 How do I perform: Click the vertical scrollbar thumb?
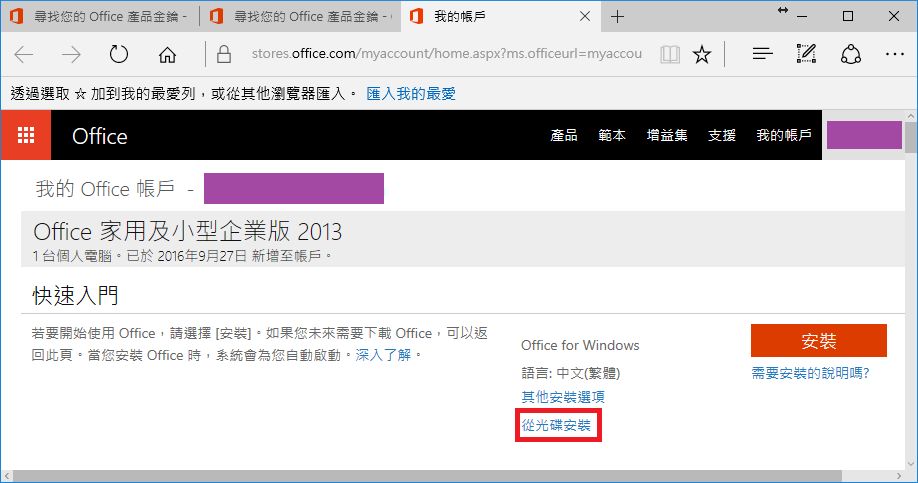910,138
